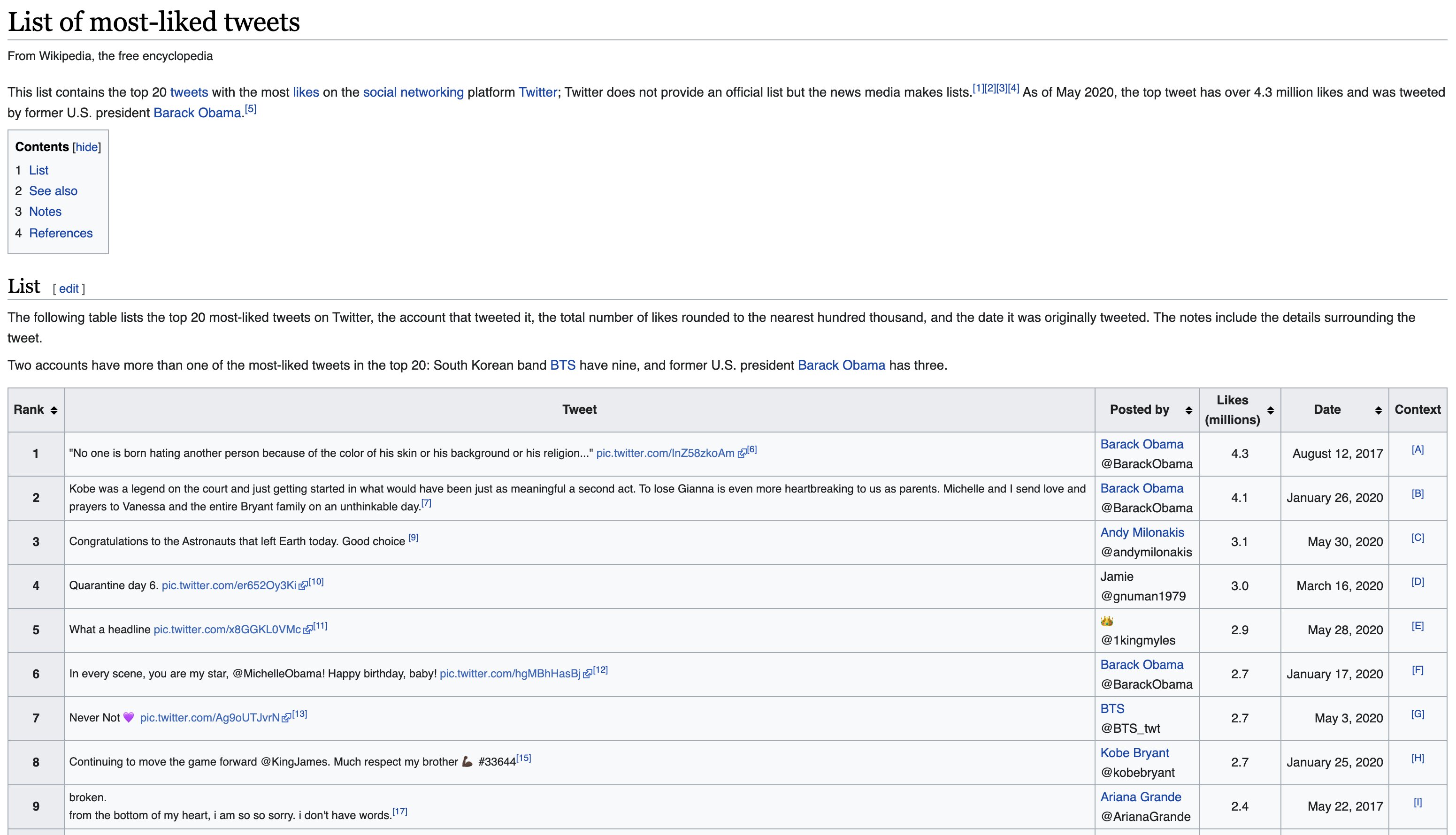Click external link icon after InZ58zkoAm link
This screenshot has height=835, width=1456.
[x=742, y=454]
